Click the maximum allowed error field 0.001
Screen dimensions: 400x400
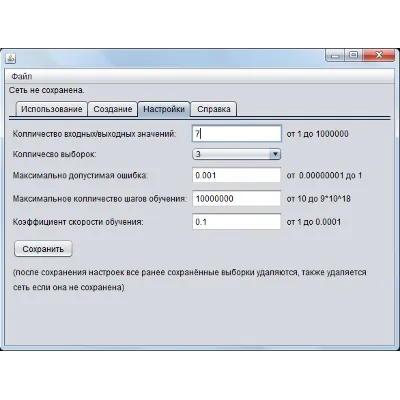pos(237,175)
